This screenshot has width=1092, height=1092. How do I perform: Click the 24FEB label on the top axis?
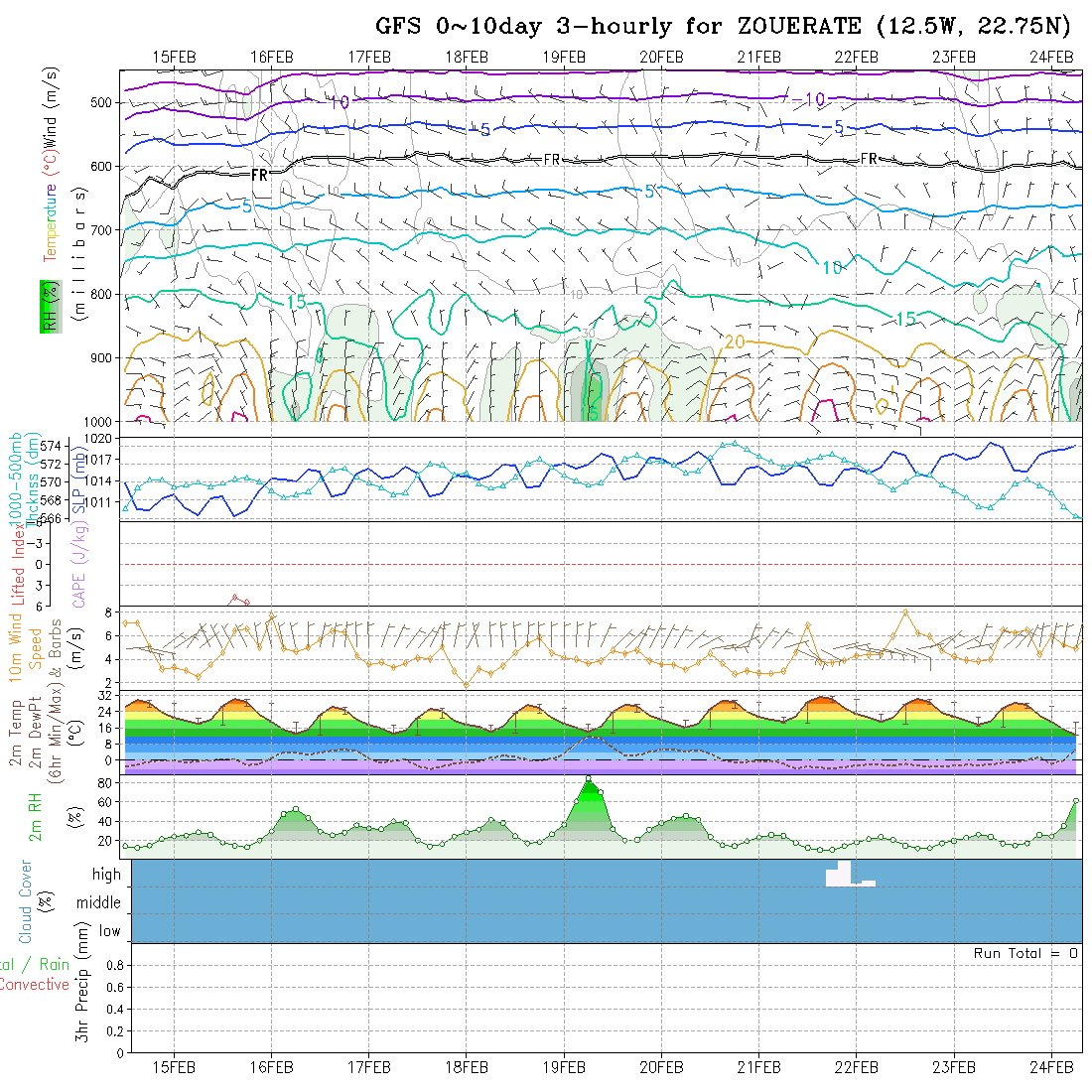[1050, 57]
